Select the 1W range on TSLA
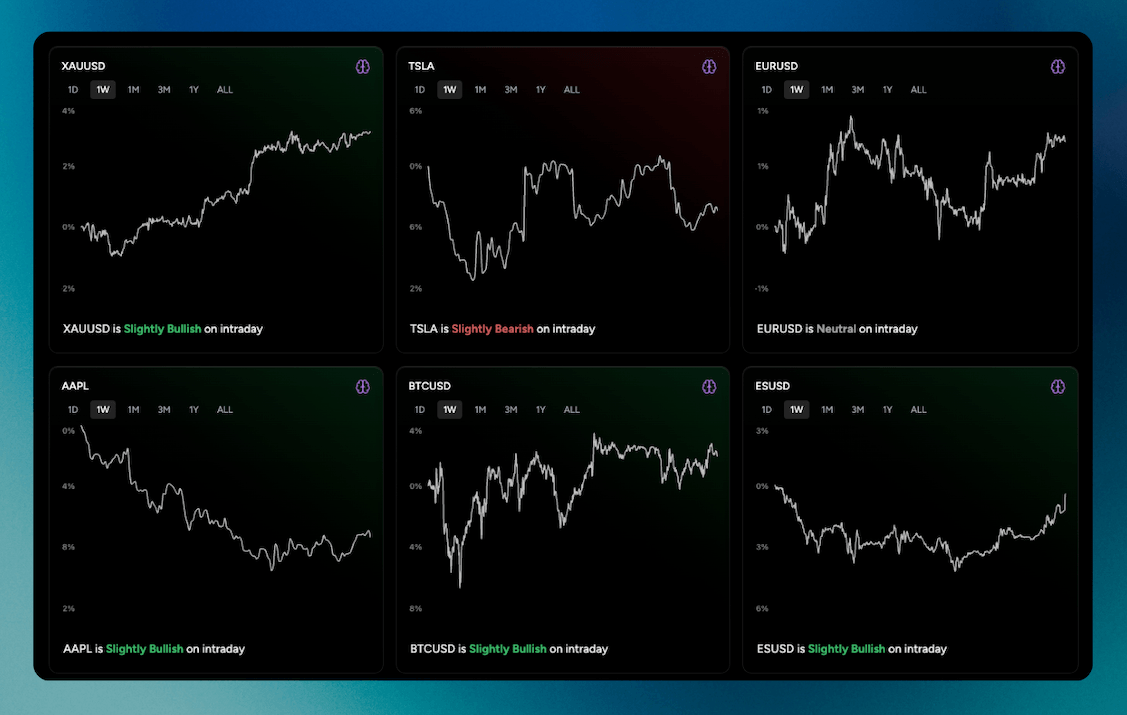The image size is (1127, 715). [x=449, y=90]
